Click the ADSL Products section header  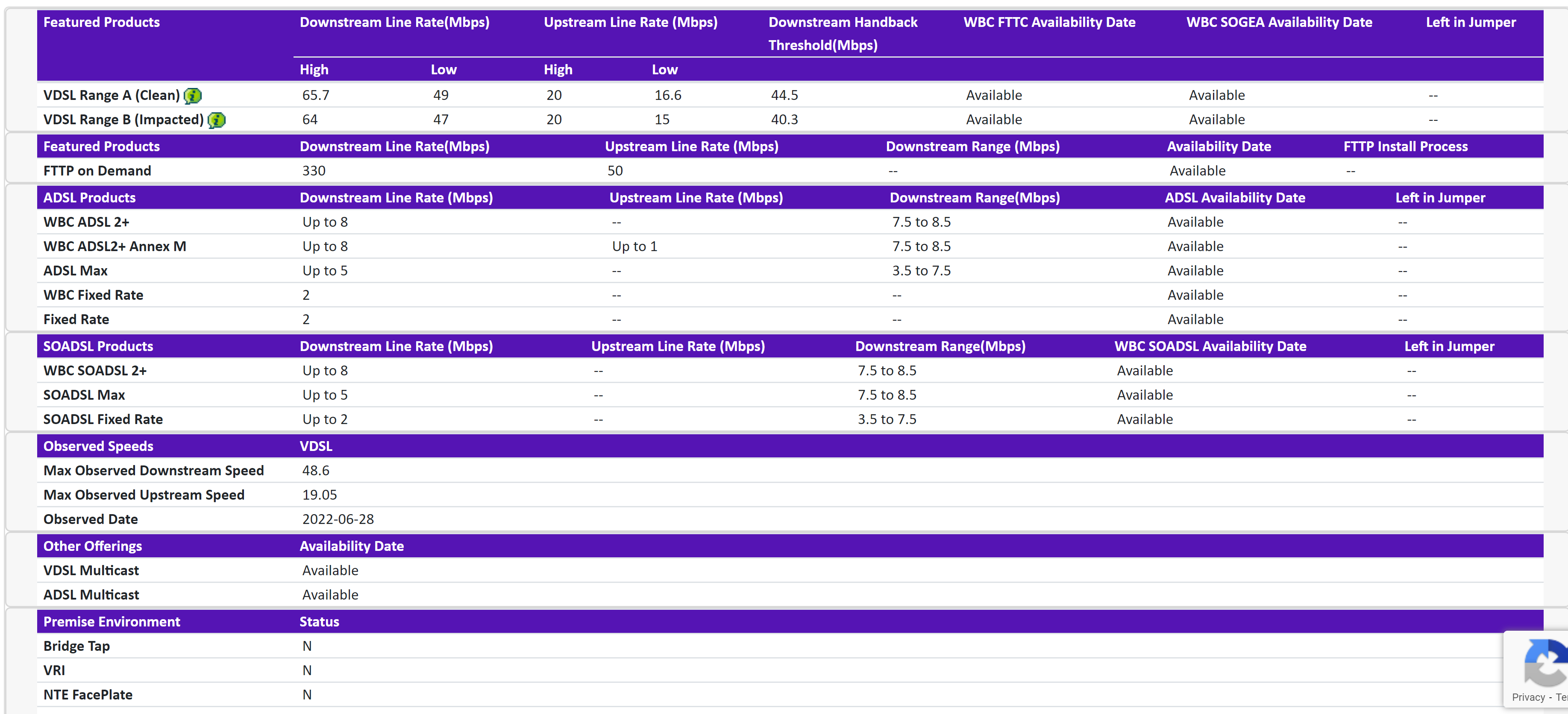pos(89,197)
